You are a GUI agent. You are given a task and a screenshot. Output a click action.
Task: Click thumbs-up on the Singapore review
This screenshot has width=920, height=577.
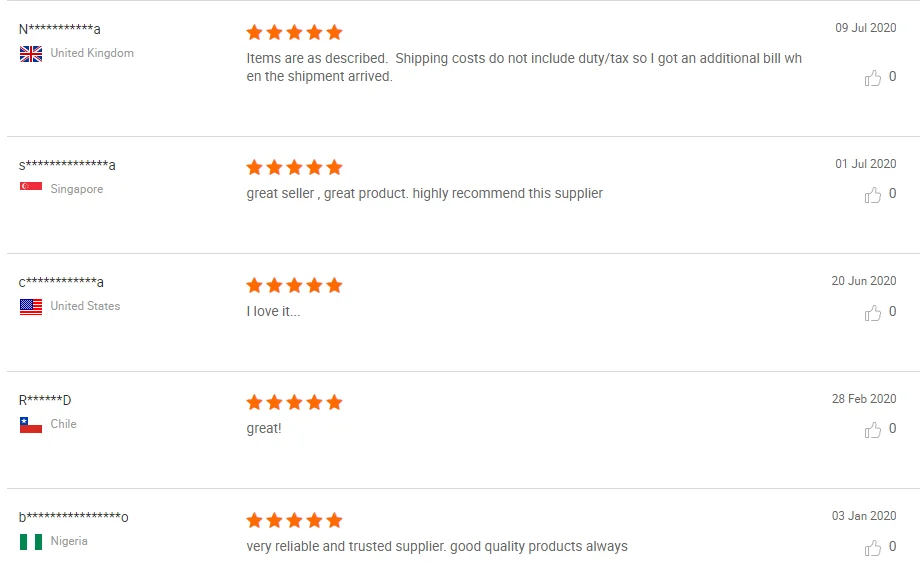pyautogui.click(x=873, y=195)
